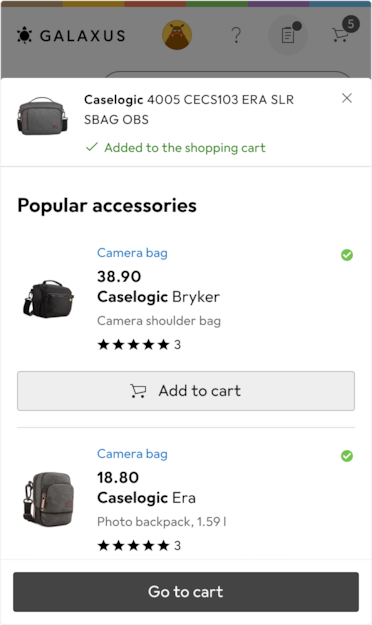Click the green availability check for Caselogic Bryker
372x625 pixels.
pyautogui.click(x=347, y=255)
